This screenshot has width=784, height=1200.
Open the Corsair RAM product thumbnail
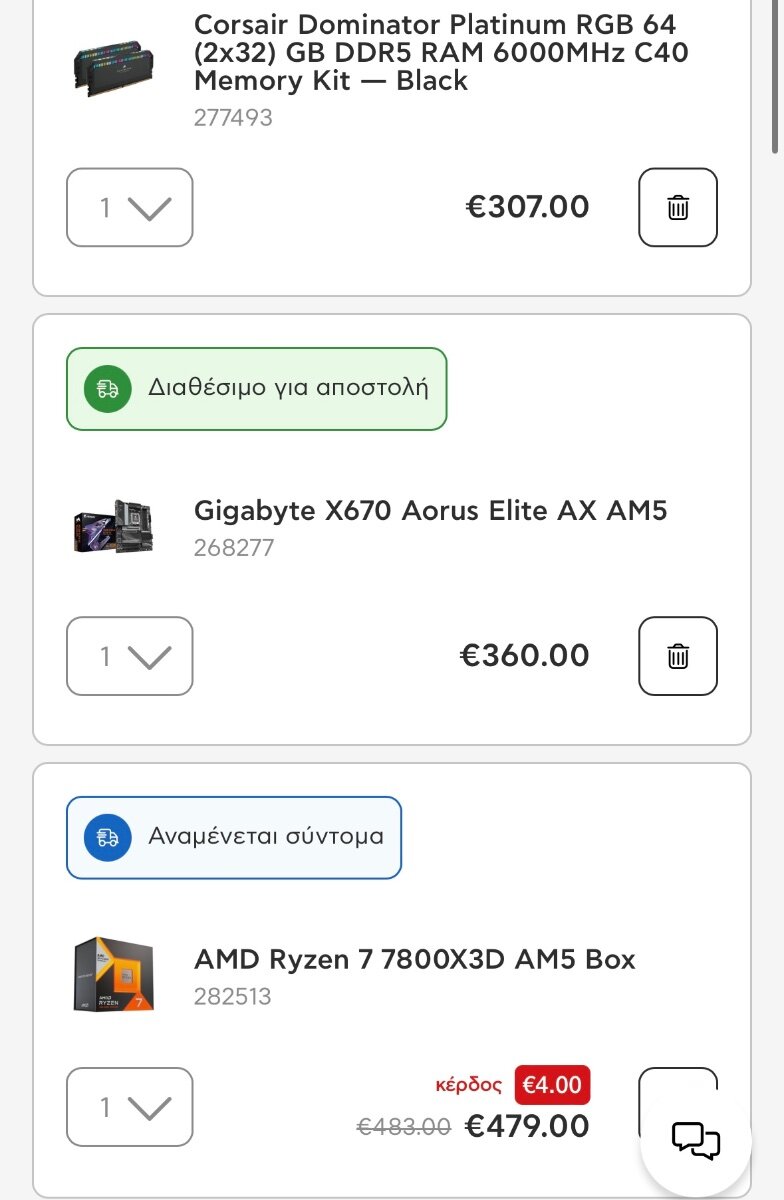click(x=114, y=70)
